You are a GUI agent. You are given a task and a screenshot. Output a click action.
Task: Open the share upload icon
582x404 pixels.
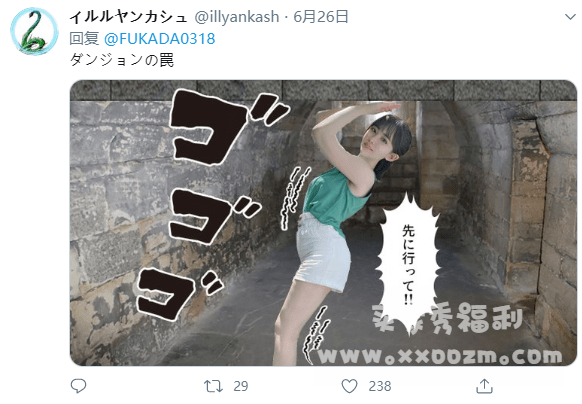pyautogui.click(x=484, y=386)
